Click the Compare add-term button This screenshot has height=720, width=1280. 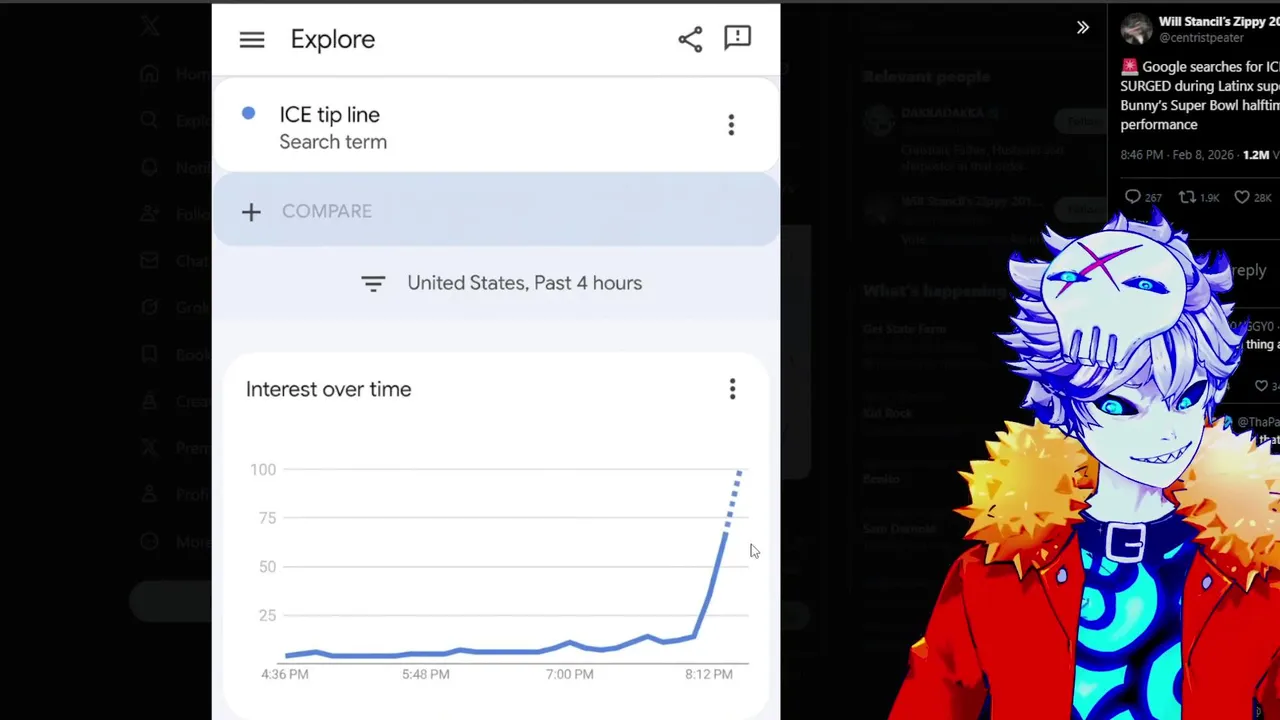tap(308, 211)
